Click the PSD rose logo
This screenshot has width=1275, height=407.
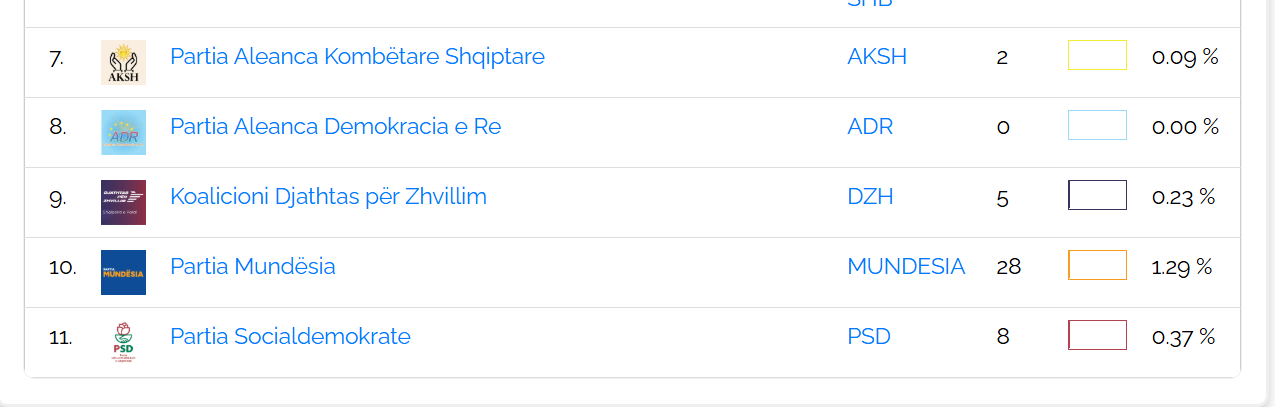[x=123, y=342]
